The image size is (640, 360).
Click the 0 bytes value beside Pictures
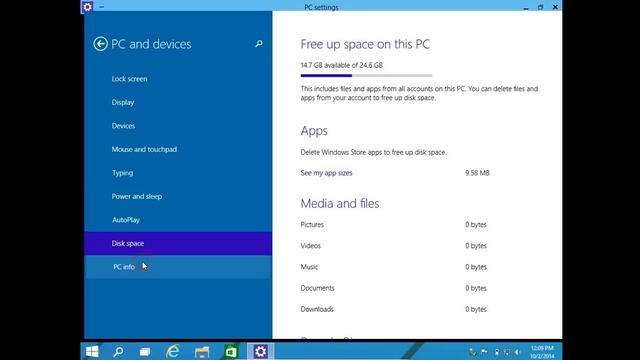pyautogui.click(x=476, y=224)
